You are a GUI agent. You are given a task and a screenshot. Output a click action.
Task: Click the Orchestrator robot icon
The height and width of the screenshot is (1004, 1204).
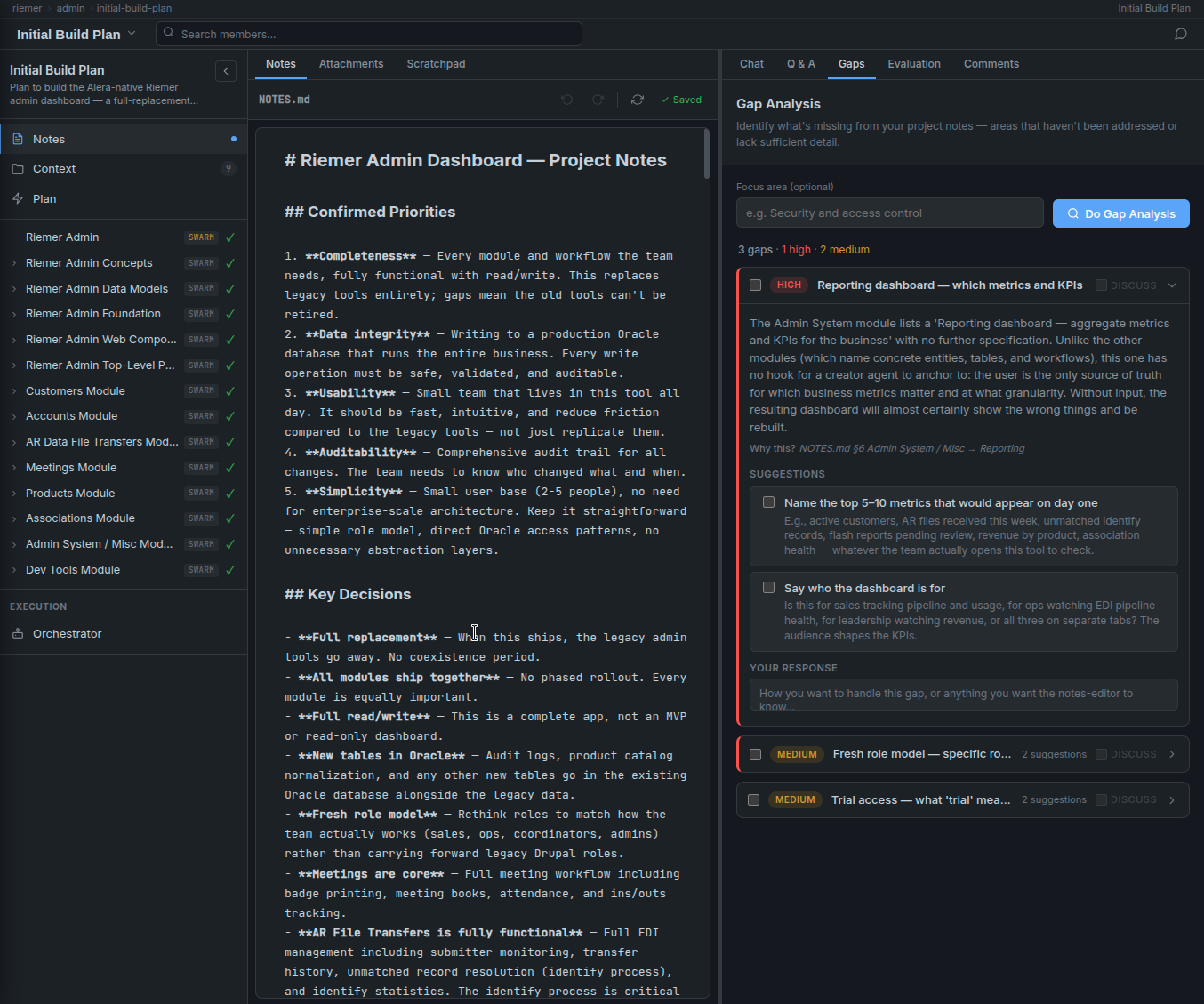[18, 633]
